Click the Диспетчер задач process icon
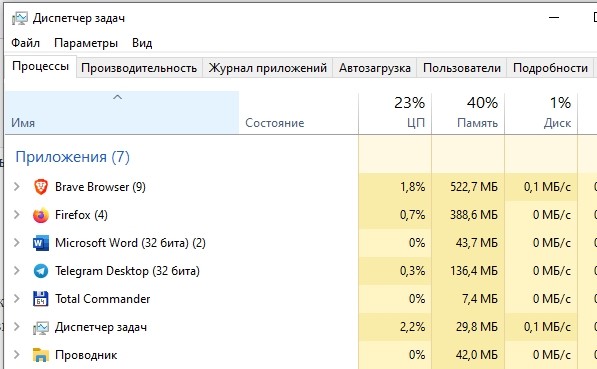Image resolution: width=597 pixels, height=369 pixels. pyautogui.click(x=41, y=327)
